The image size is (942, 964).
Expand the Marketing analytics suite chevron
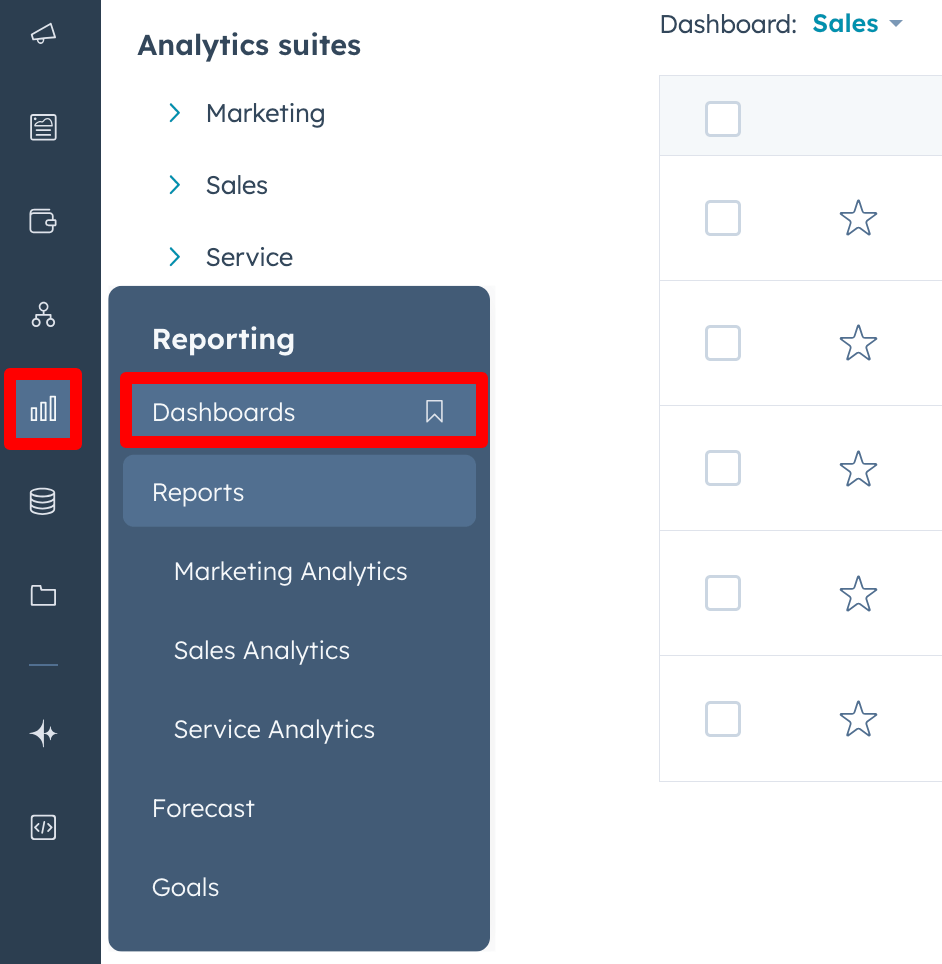click(x=175, y=113)
